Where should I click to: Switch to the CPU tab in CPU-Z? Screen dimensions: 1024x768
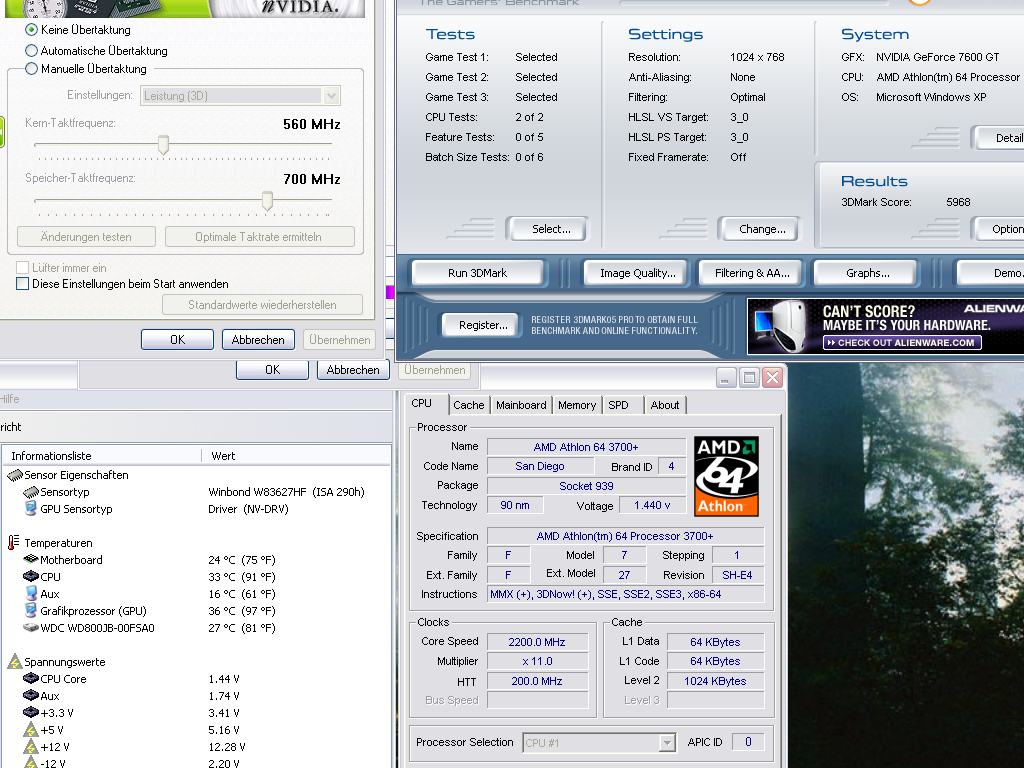click(421, 404)
